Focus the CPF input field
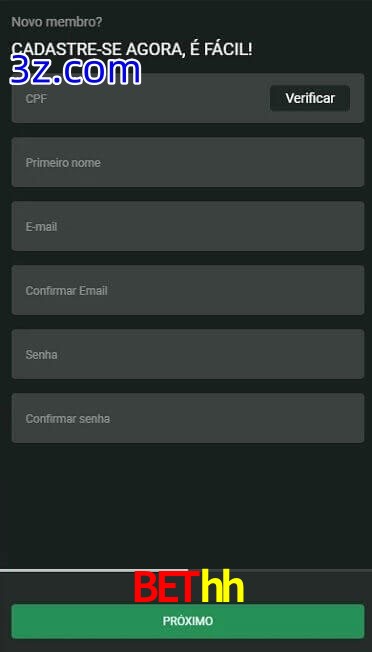 pyautogui.click(x=140, y=98)
